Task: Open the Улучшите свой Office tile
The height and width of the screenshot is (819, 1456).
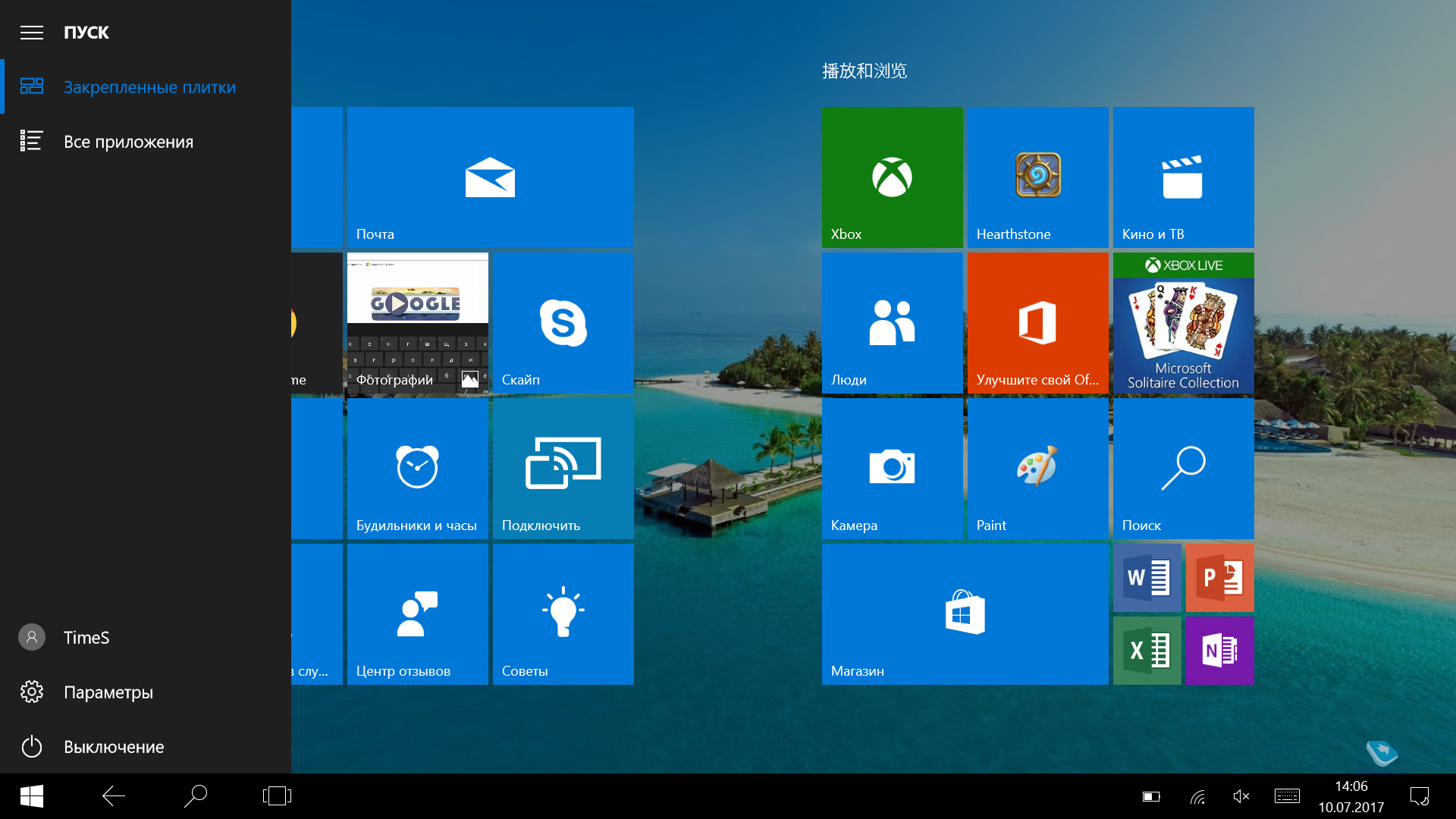Action: (1037, 323)
